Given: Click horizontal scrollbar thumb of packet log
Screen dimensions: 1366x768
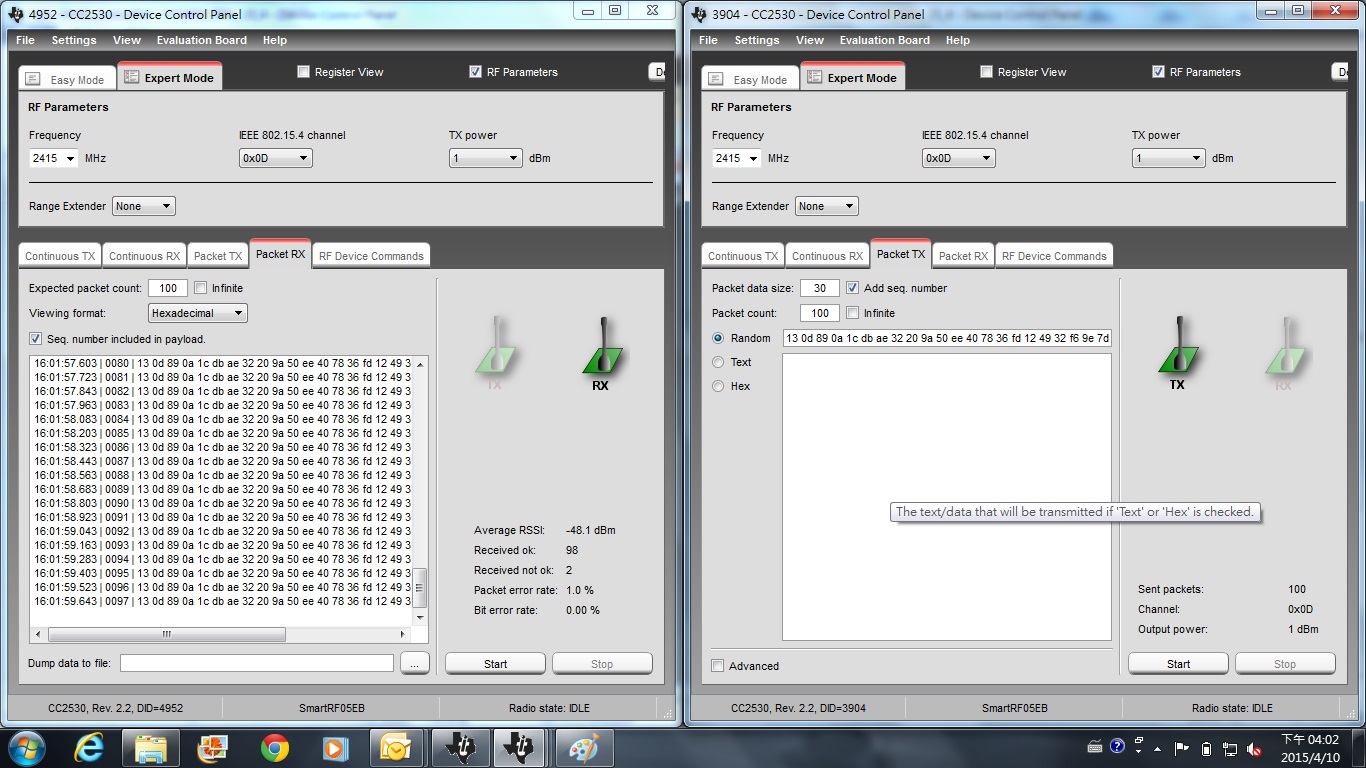Looking at the screenshot, I should (x=167, y=634).
